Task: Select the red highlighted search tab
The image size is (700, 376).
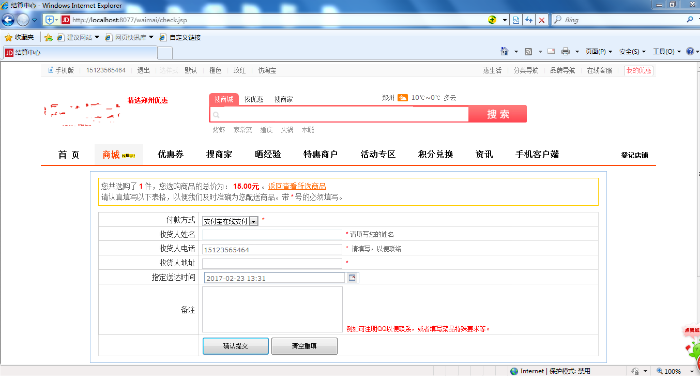Action: [224, 99]
